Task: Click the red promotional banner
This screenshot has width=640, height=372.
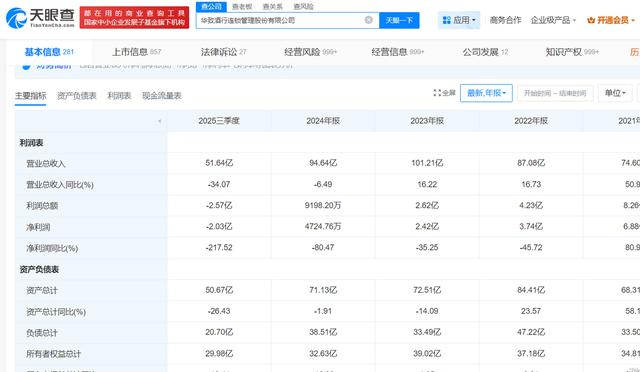Action: click(134, 18)
